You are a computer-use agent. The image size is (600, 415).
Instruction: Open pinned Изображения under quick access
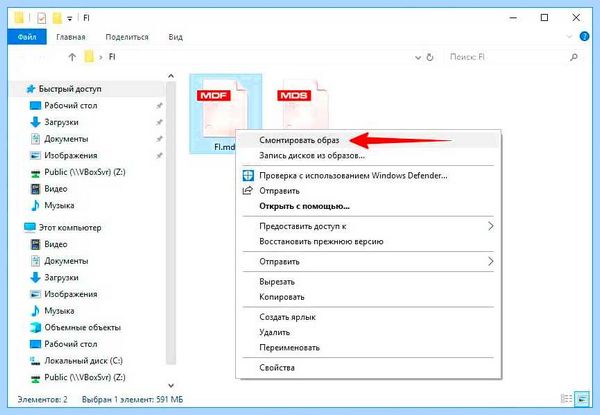click(64, 155)
